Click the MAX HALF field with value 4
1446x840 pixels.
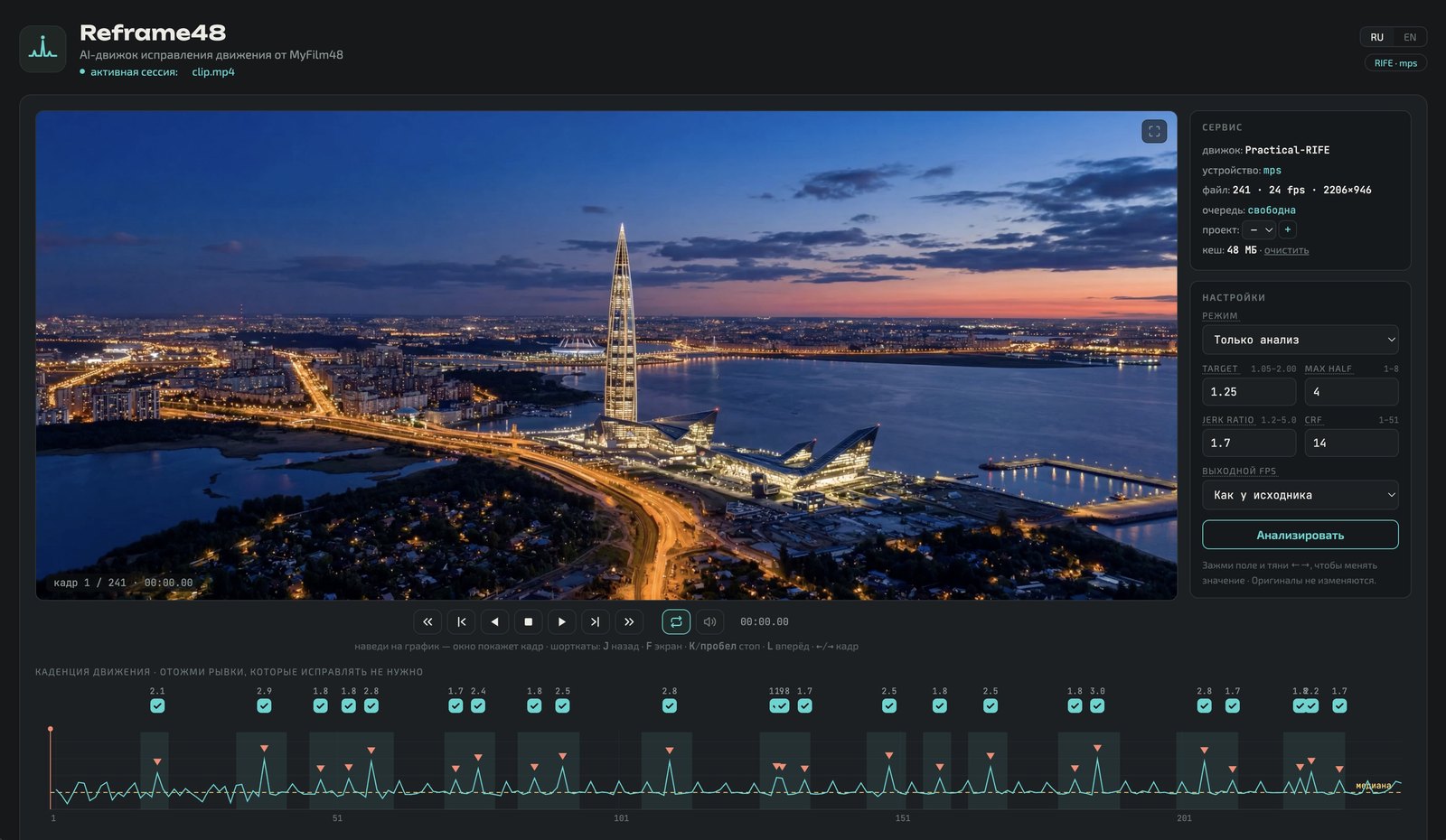[1351, 392]
